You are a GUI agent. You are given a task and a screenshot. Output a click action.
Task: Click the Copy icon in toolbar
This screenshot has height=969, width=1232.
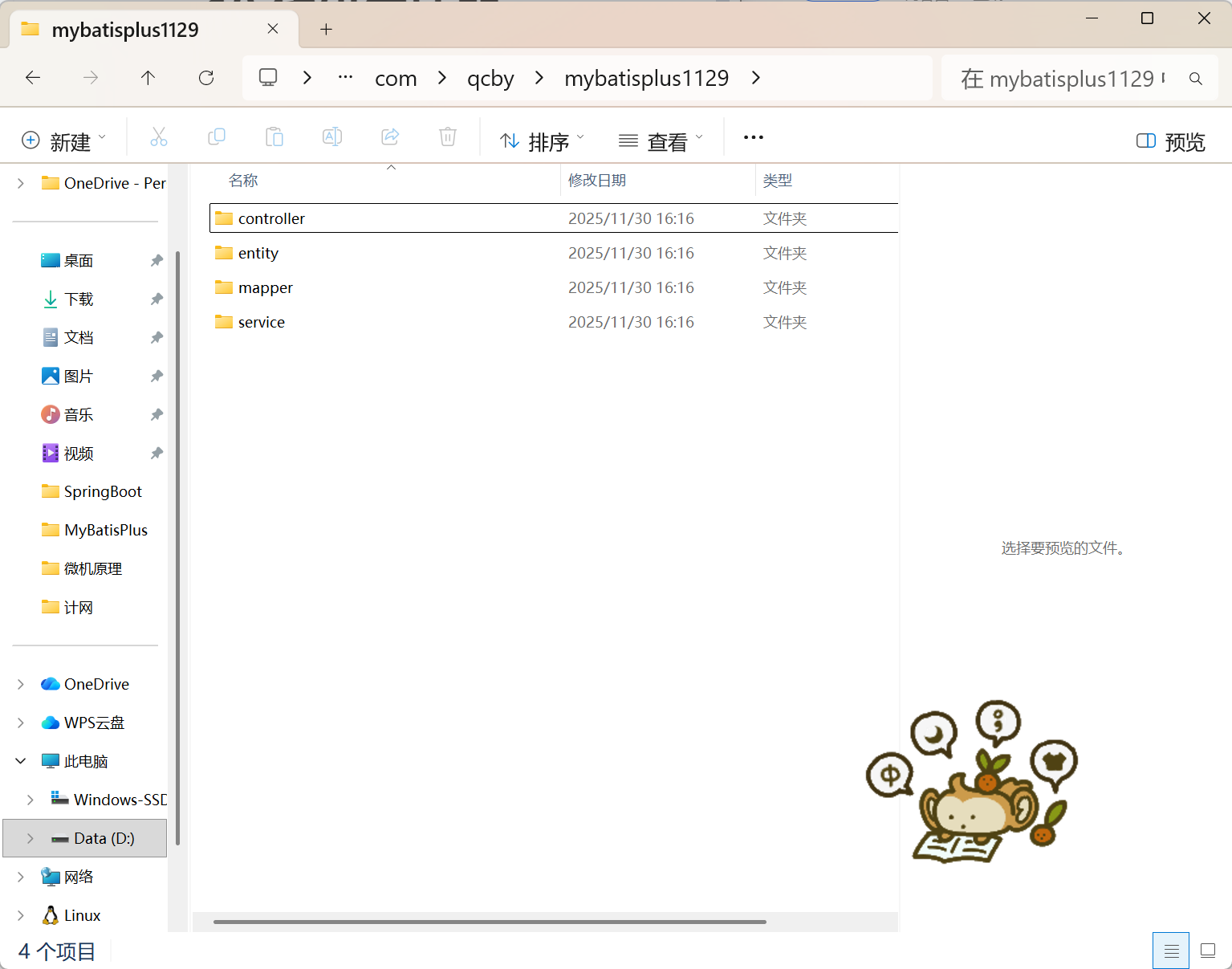tap(217, 137)
